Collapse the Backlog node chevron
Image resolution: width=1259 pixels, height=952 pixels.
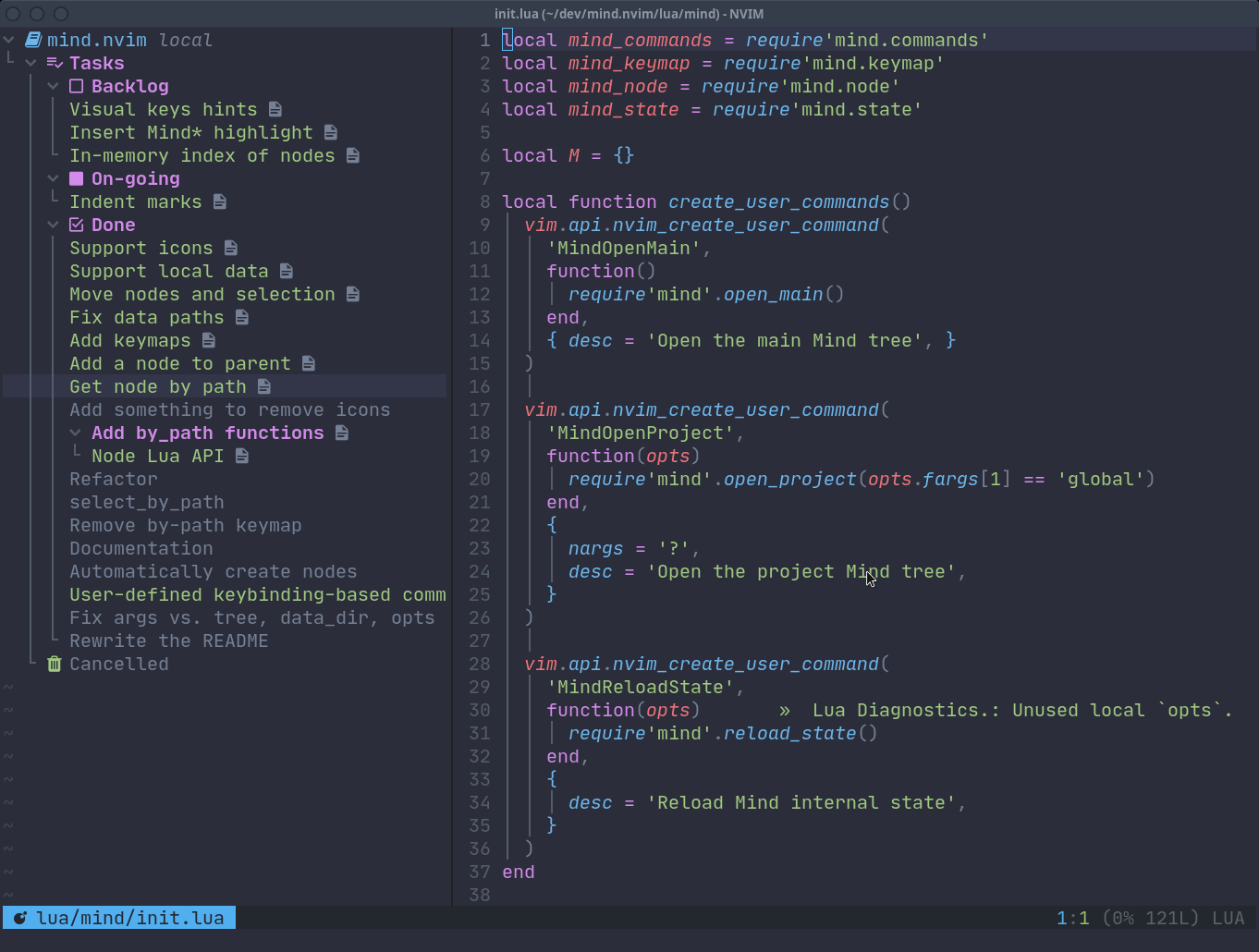pos(53,86)
